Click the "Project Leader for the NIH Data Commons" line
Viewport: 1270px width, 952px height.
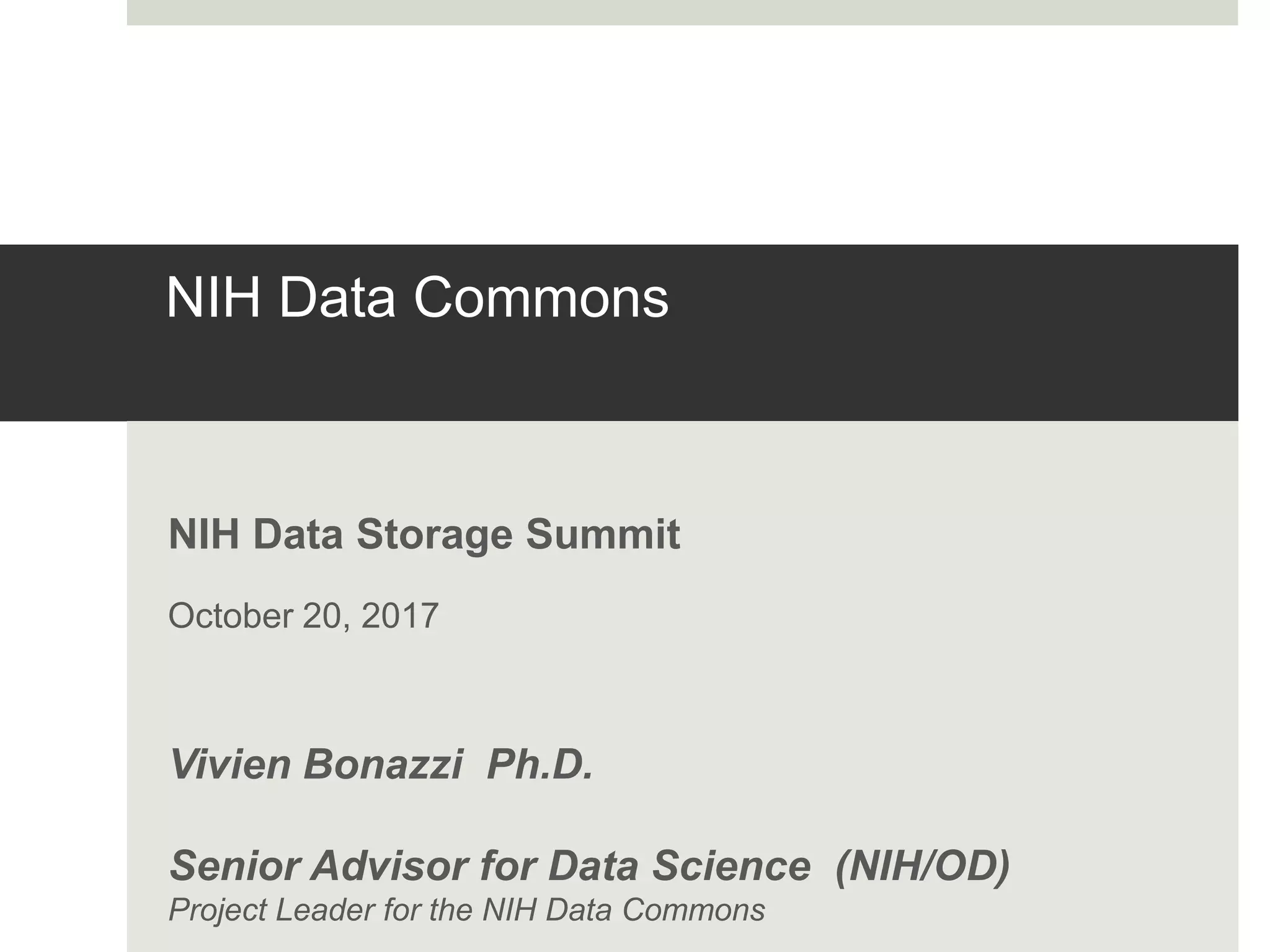click(466, 910)
